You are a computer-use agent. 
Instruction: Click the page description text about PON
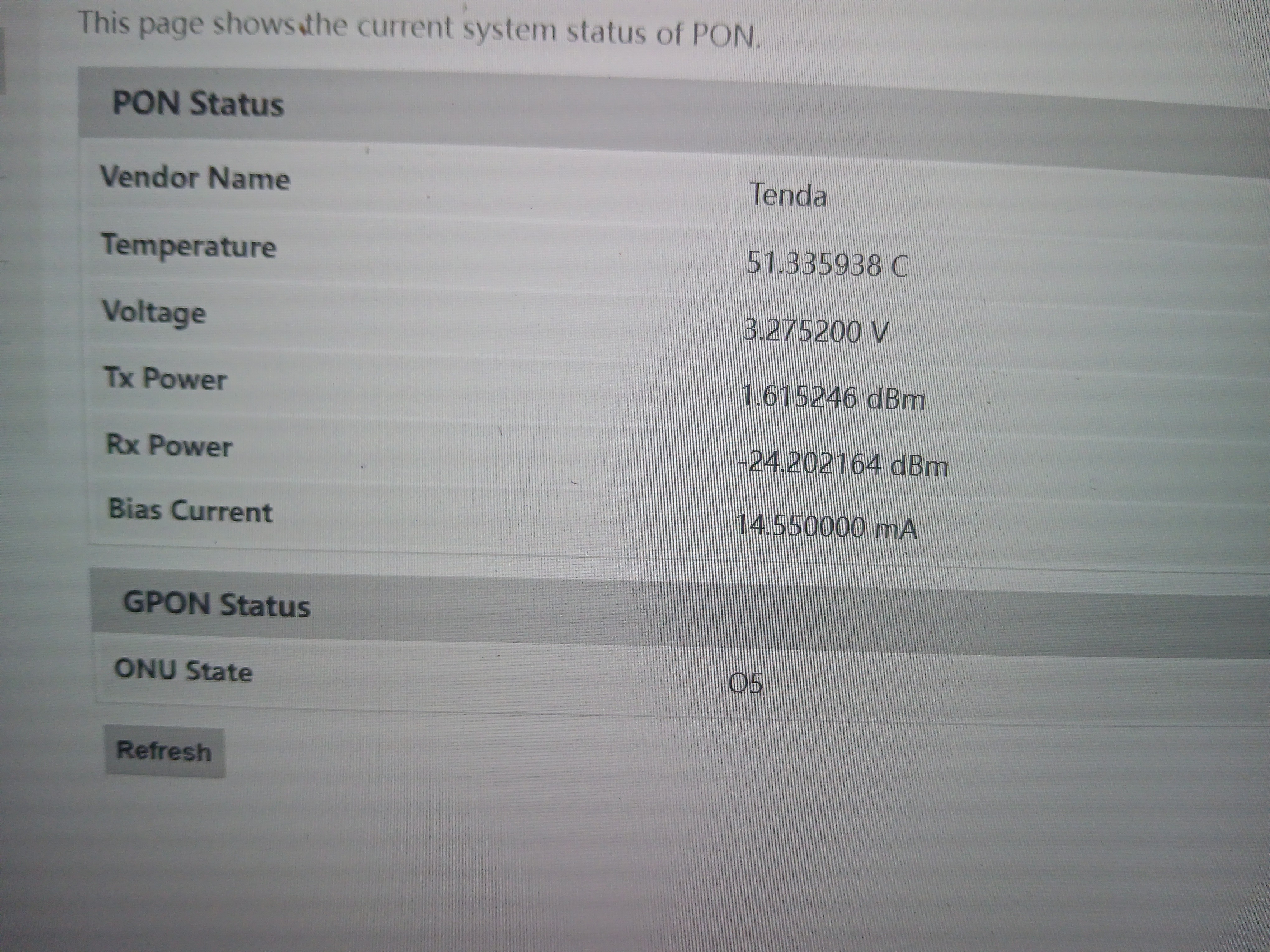tap(419, 29)
